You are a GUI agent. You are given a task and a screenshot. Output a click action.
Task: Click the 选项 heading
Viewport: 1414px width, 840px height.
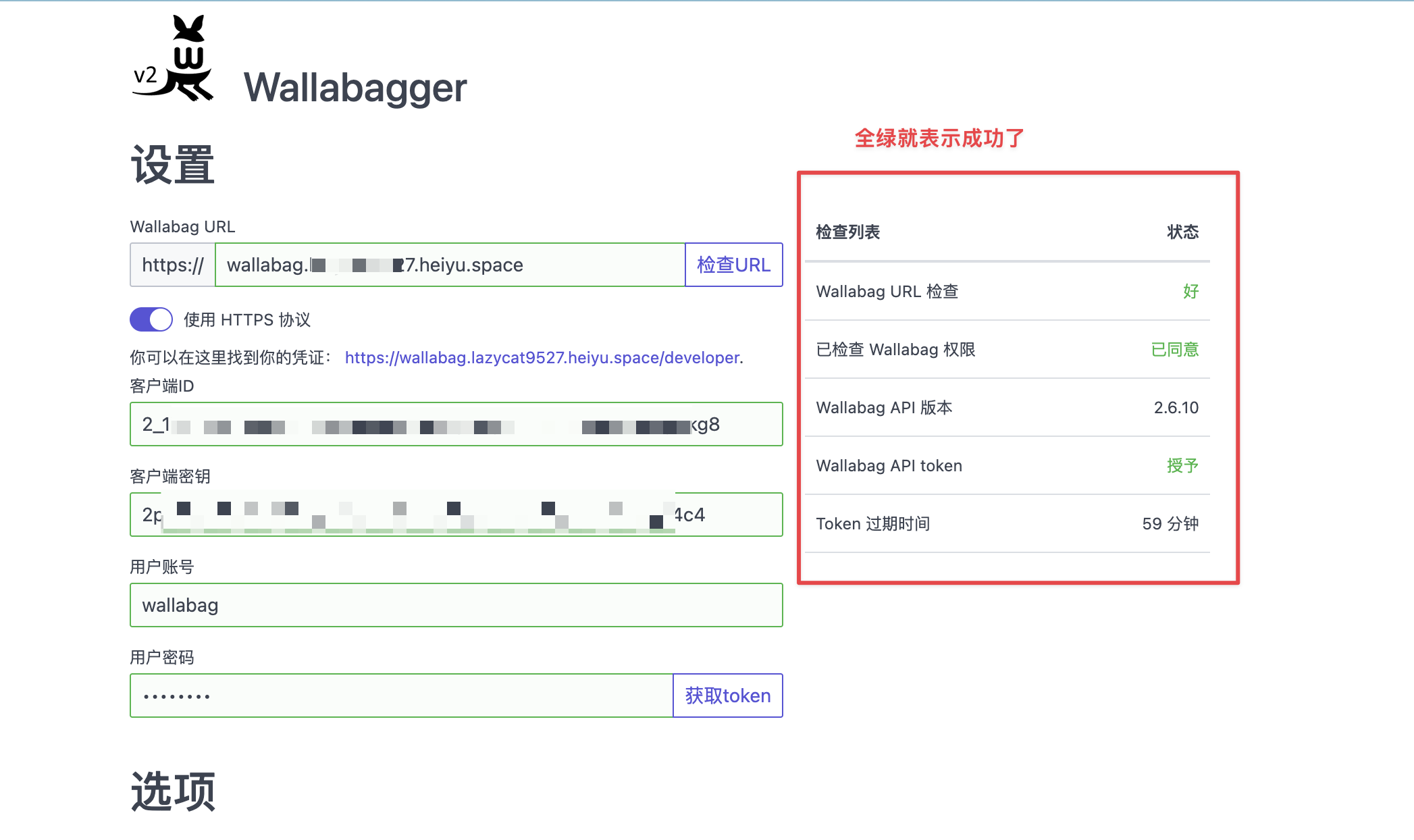173,791
